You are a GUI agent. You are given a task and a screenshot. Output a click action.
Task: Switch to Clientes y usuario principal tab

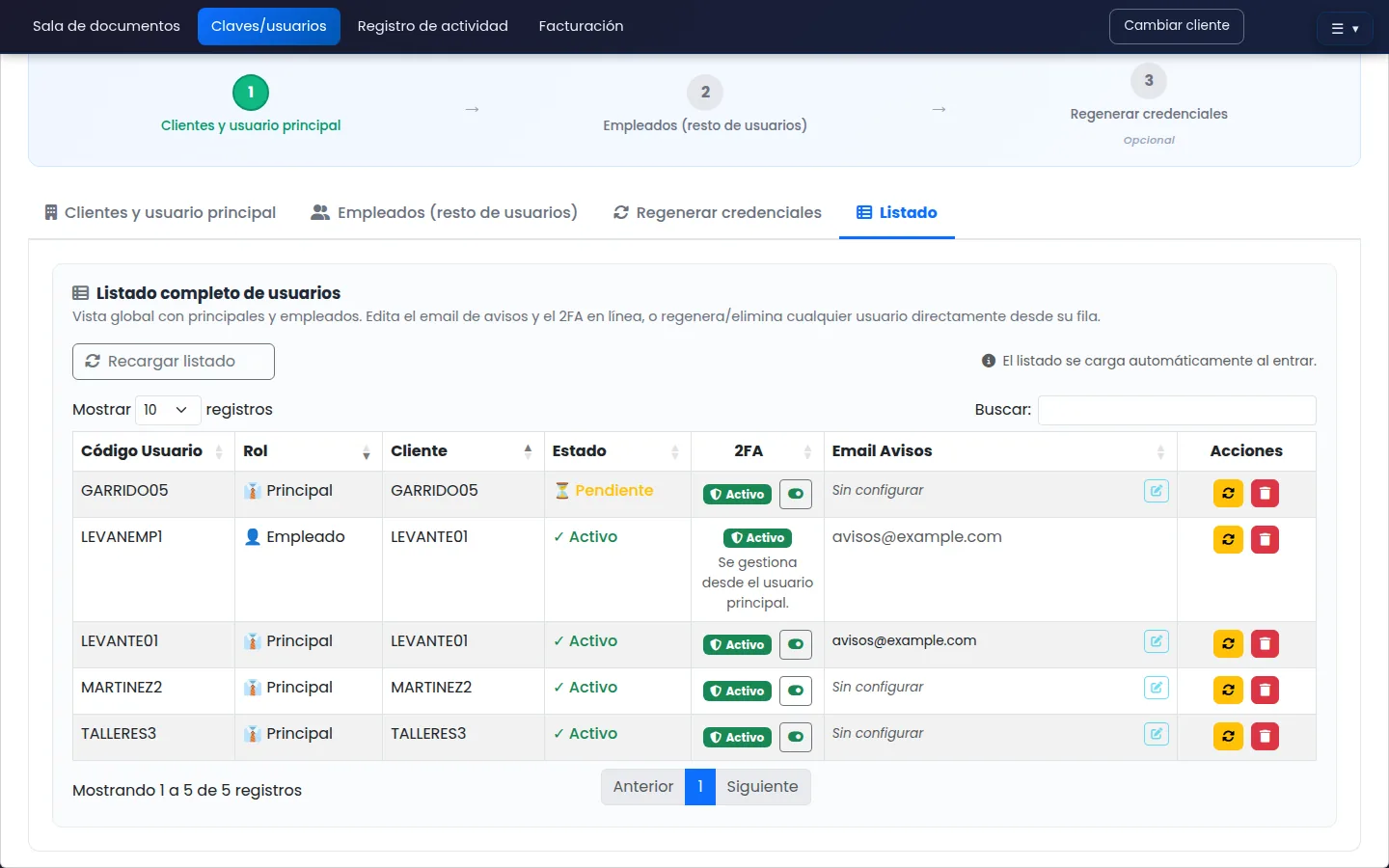pyautogui.click(x=160, y=212)
